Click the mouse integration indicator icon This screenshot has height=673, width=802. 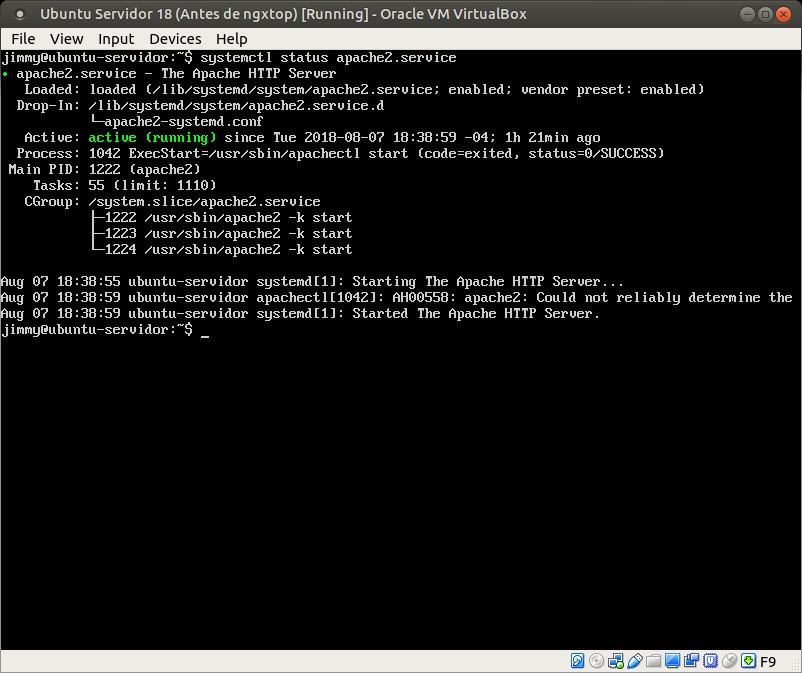(729, 661)
